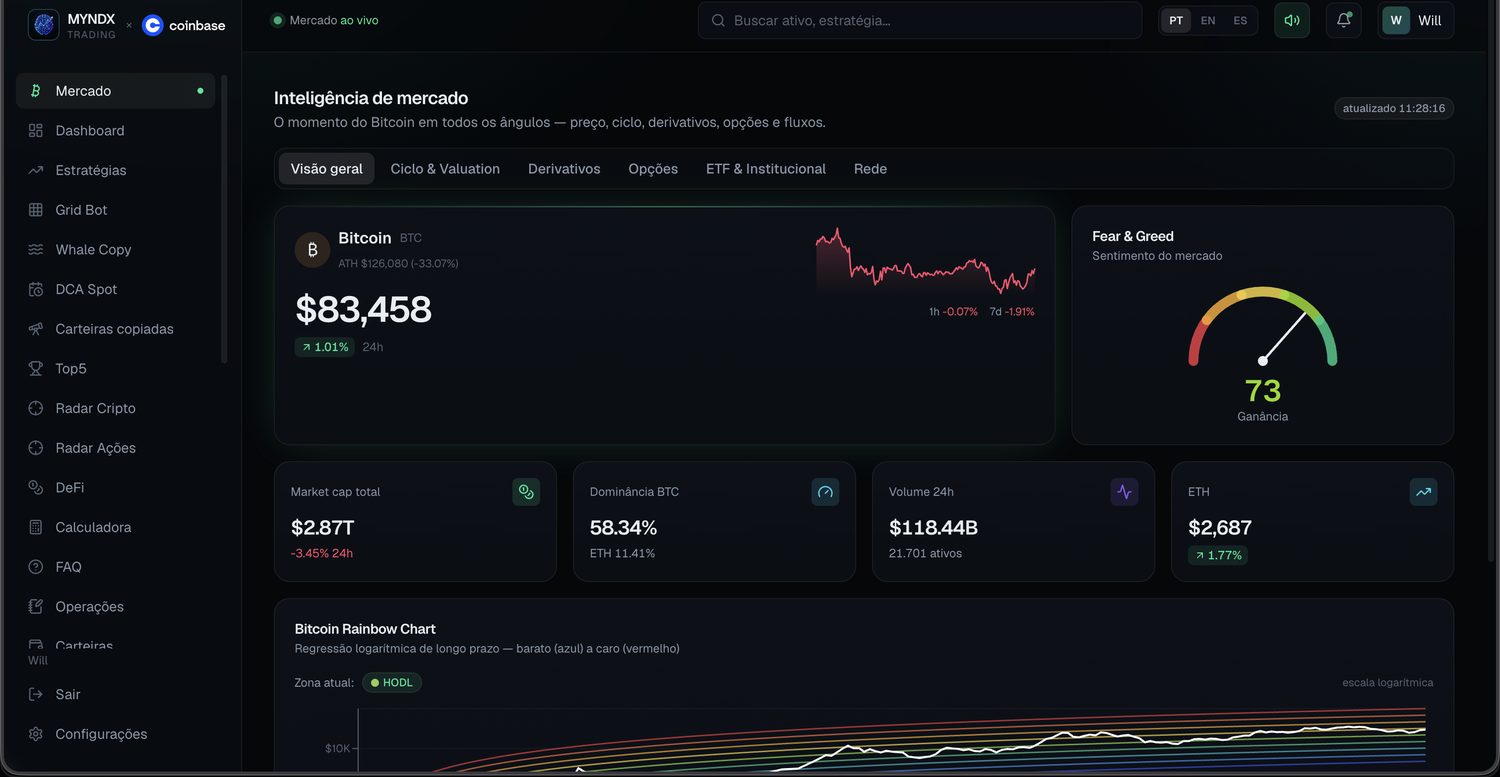Screen dimensions: 1500x777
Task: Open the Radar Ações crosshair icon
Action: (x=36, y=448)
